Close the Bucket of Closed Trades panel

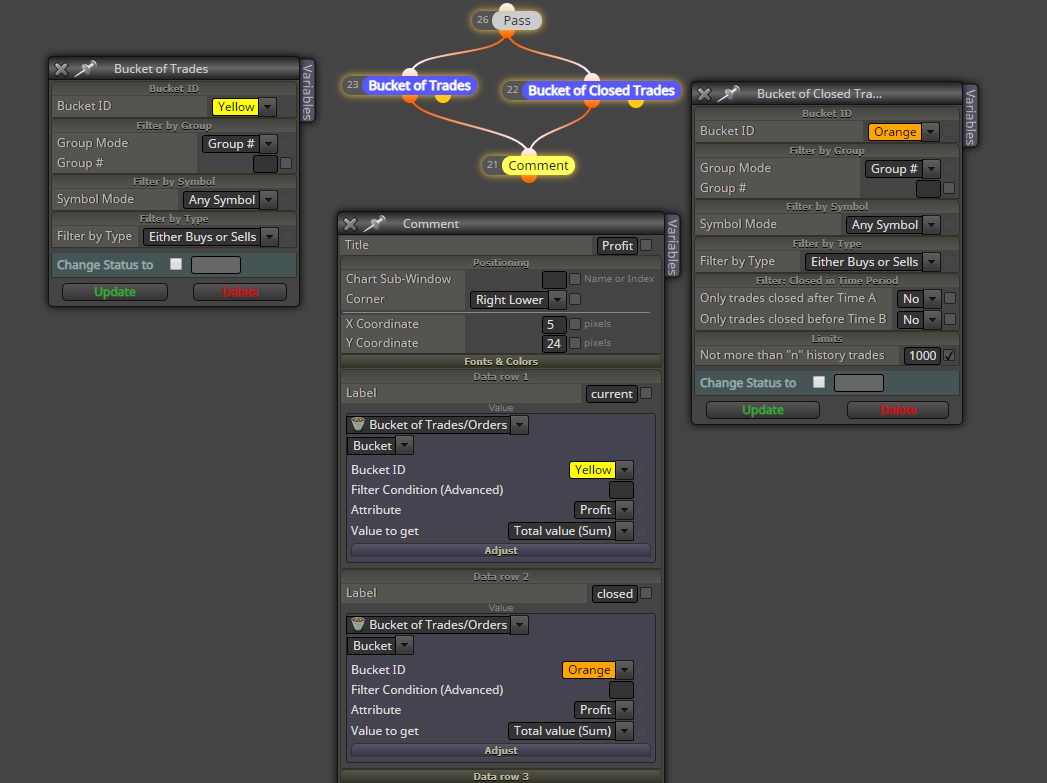(x=704, y=94)
